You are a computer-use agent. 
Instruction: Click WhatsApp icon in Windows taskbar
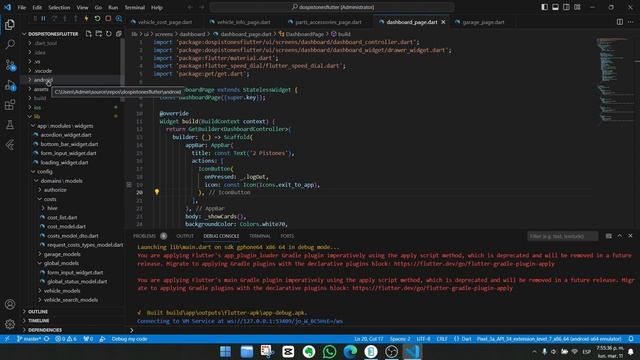click(329, 351)
